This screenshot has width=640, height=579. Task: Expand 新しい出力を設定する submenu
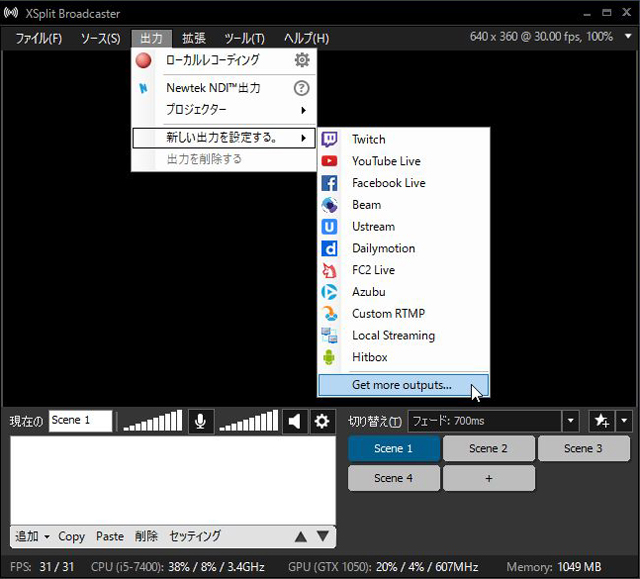[224, 138]
